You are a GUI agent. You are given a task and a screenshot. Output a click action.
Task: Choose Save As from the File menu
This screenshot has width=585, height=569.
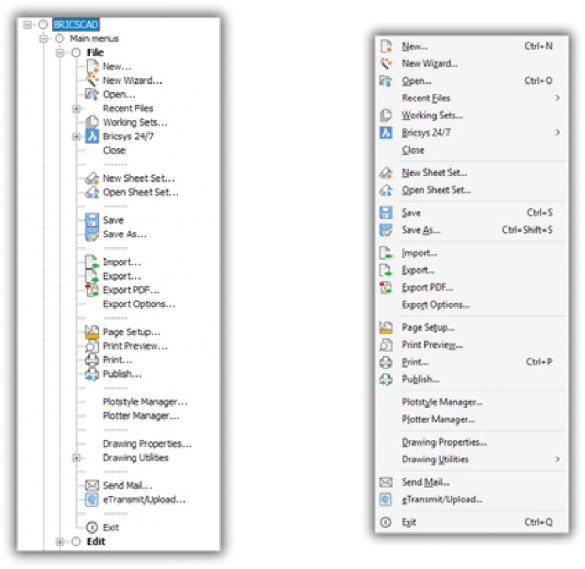(x=472, y=230)
